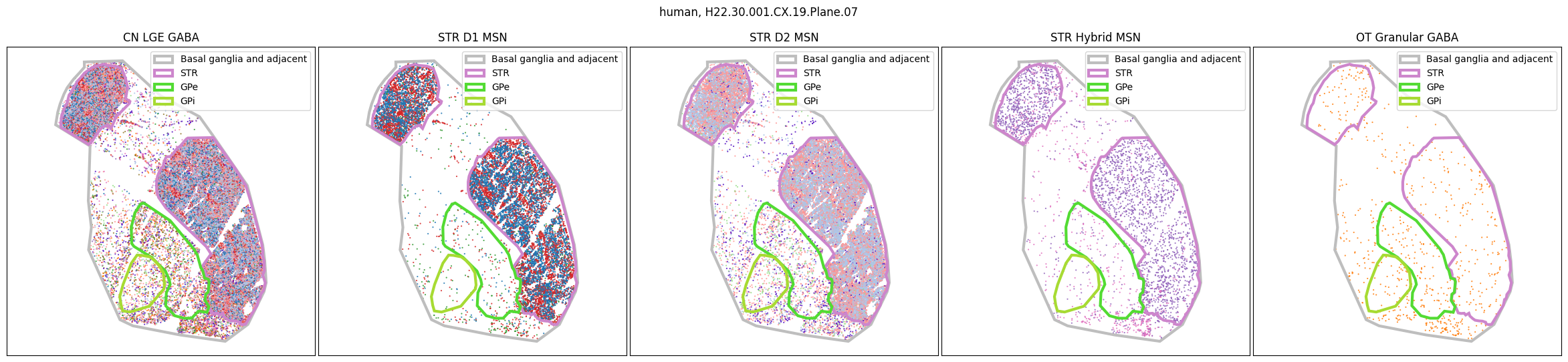1568x362 pixels.
Task: Click the 'STR D1 MSN' panel title
Action: (x=472, y=37)
